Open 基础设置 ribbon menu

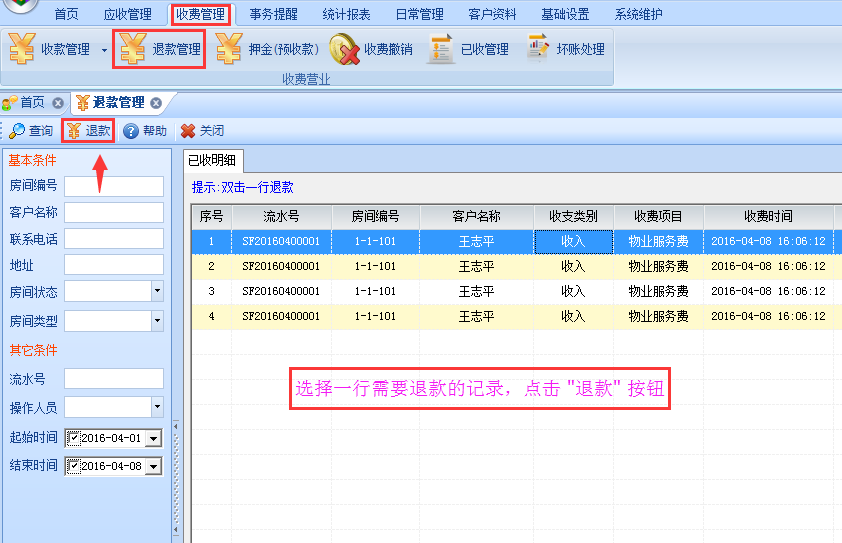[x=565, y=14]
